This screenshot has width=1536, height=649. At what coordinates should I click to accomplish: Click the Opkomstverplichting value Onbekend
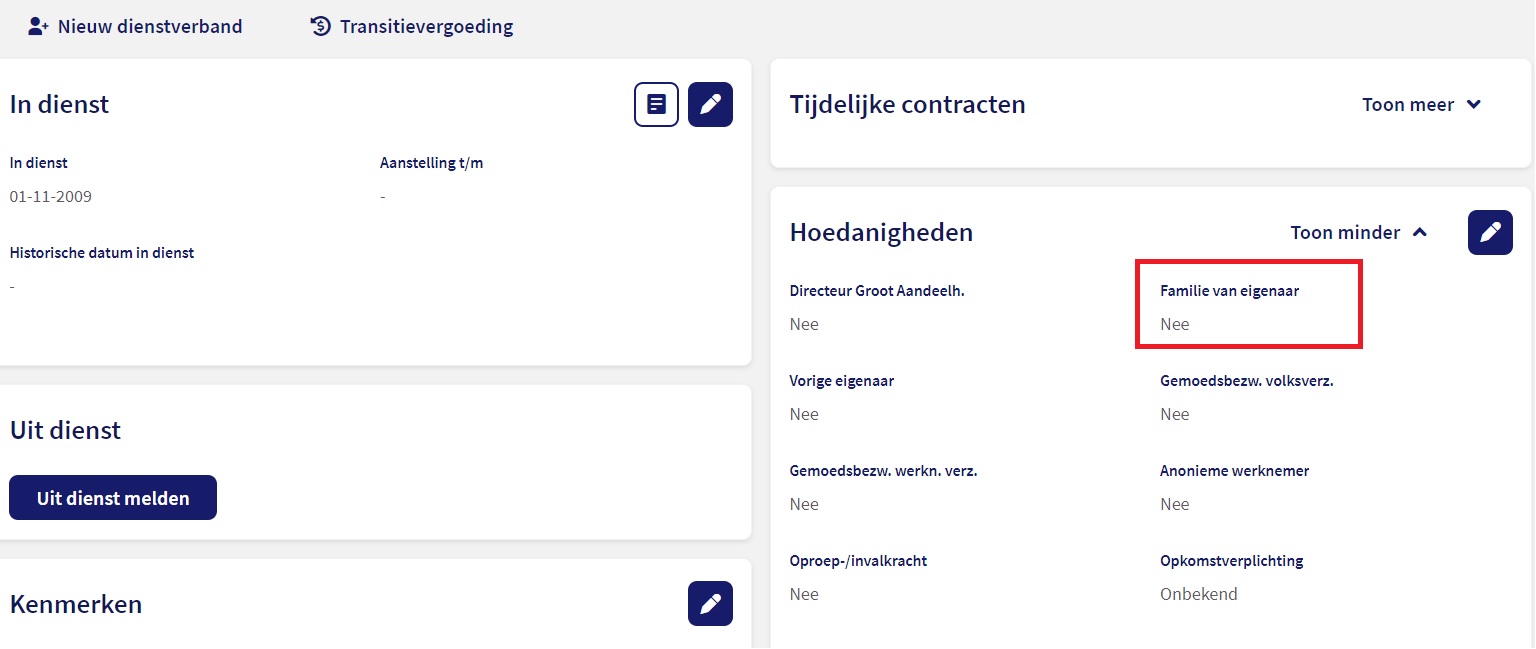(1198, 594)
